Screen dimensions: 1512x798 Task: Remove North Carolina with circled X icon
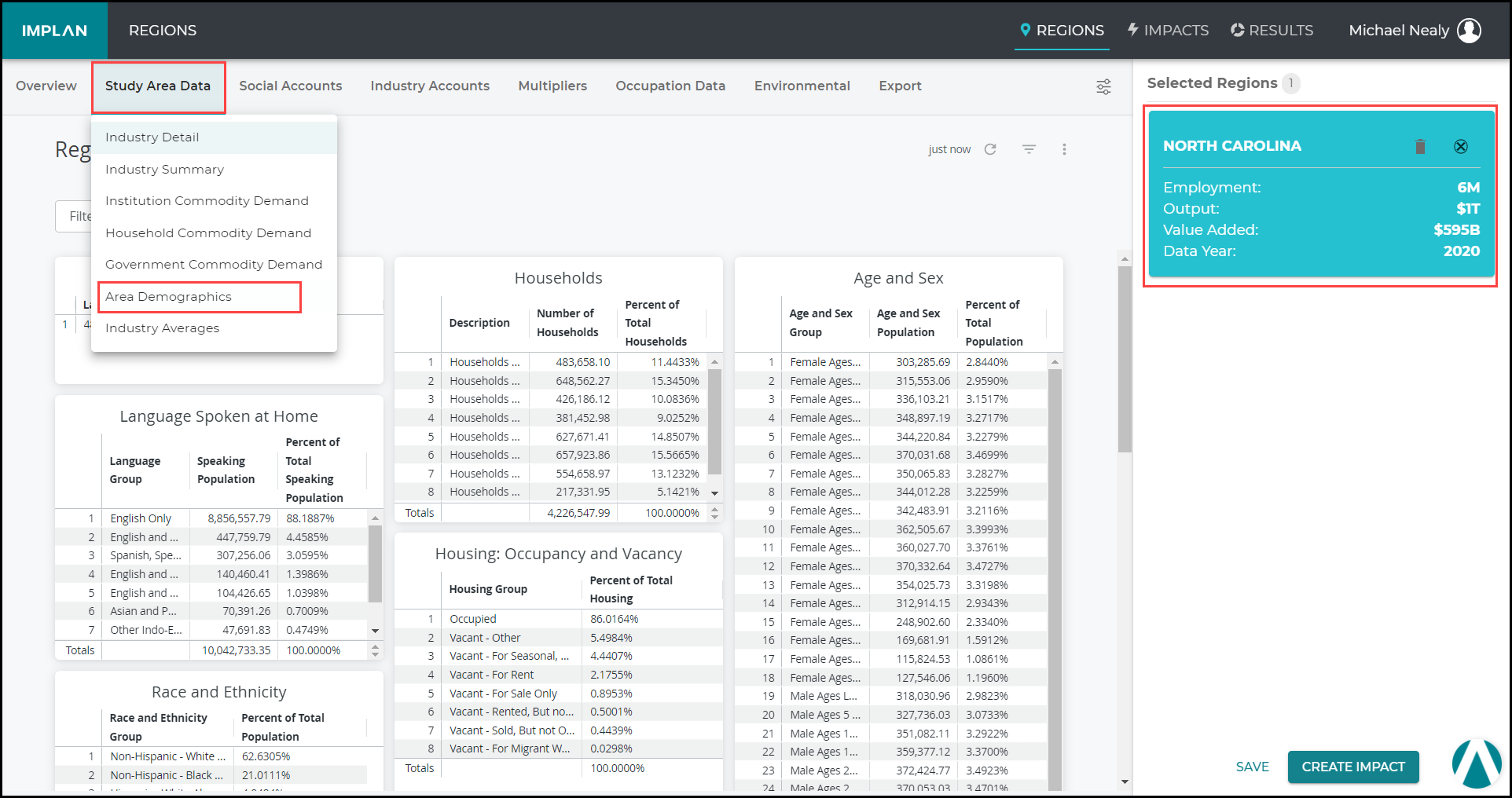(1461, 146)
